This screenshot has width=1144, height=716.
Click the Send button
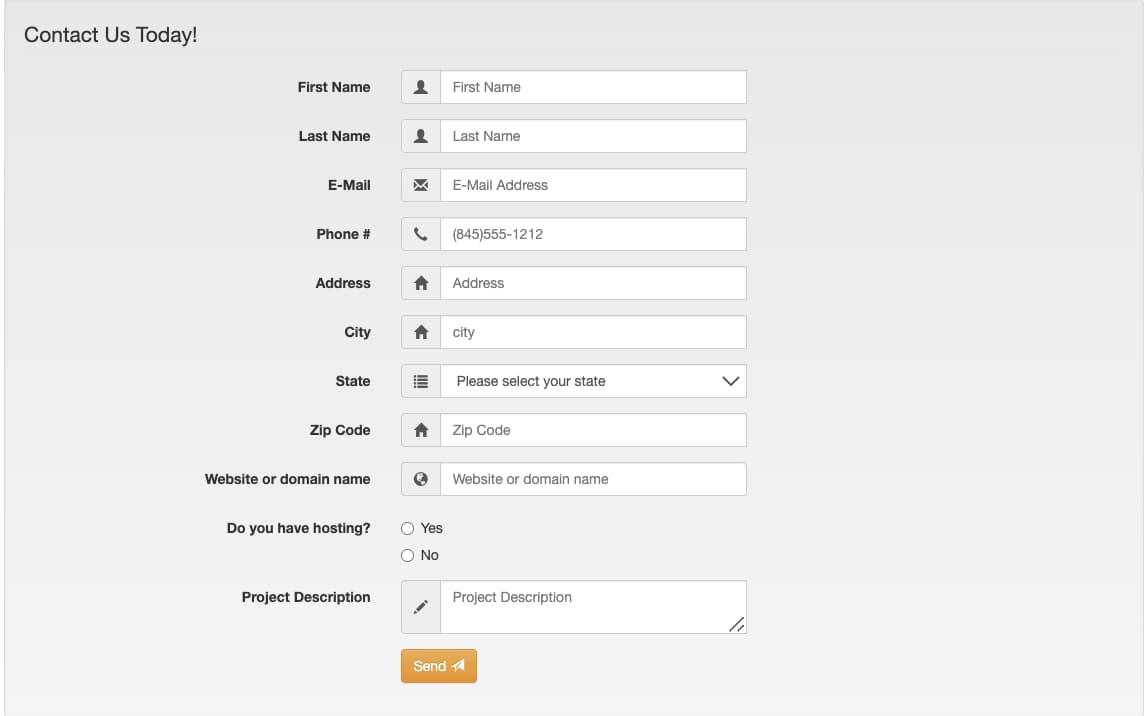click(438, 665)
